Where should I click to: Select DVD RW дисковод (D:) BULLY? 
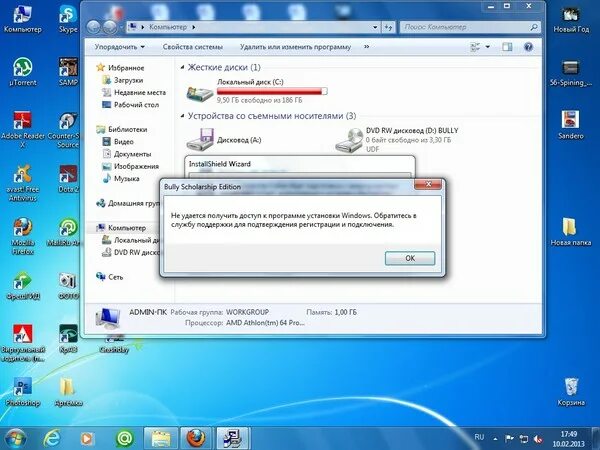pos(396,140)
